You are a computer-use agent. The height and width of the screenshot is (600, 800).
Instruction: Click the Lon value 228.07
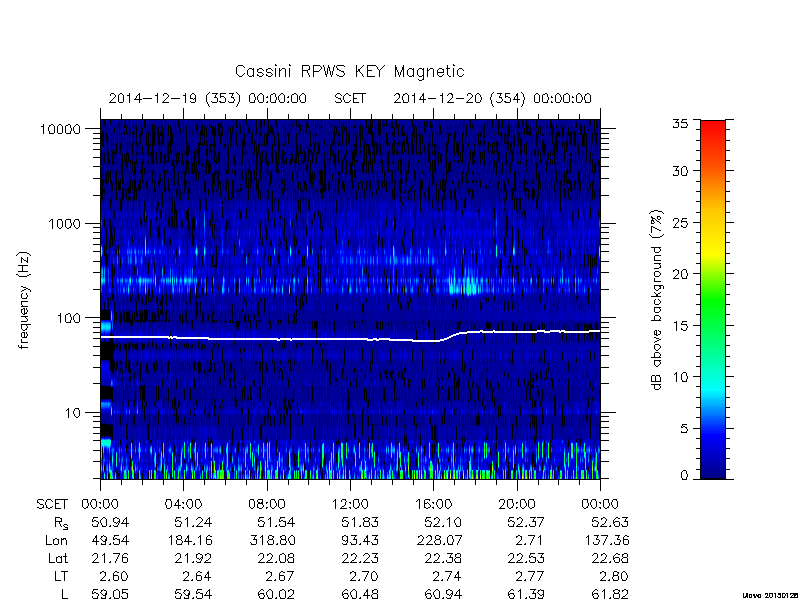coord(439,540)
